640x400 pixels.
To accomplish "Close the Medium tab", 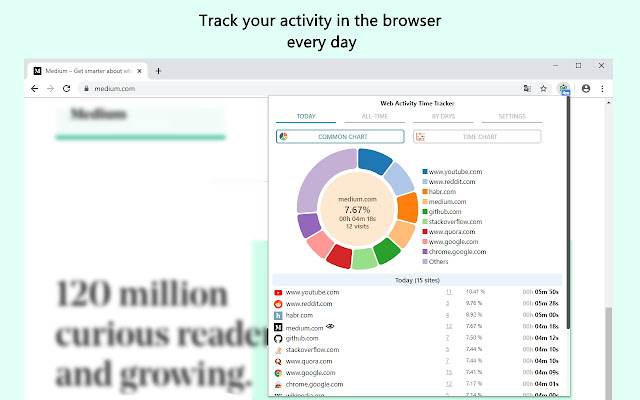I will 139,71.
